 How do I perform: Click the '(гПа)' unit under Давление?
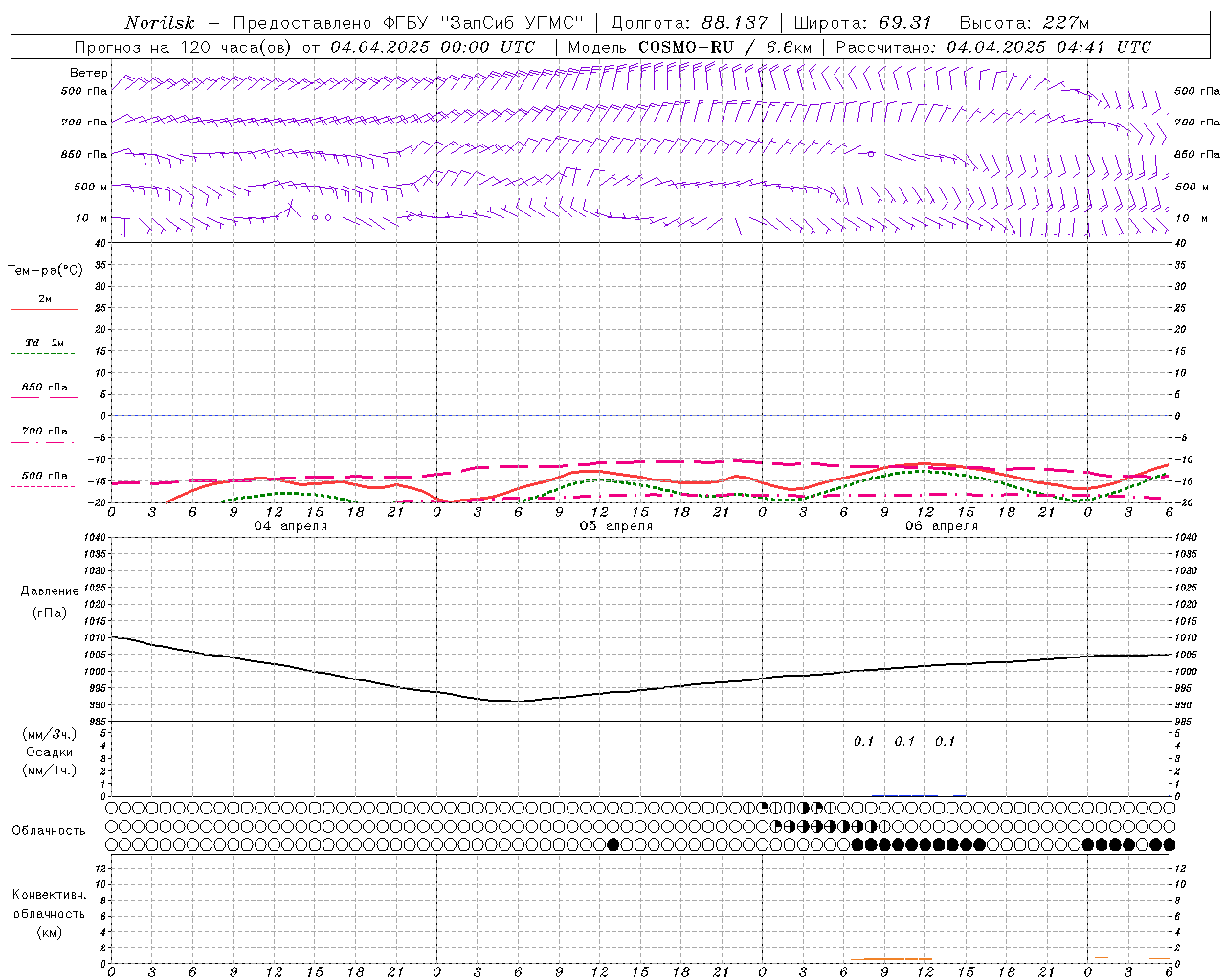50,612
